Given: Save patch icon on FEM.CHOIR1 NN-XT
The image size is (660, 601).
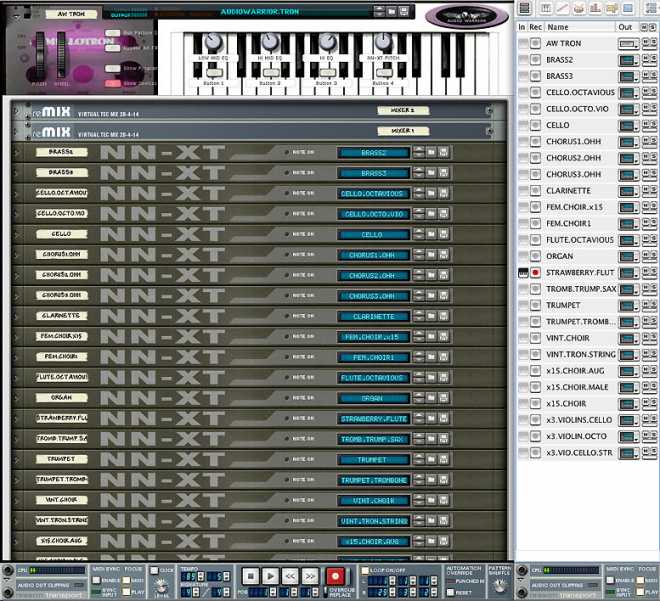Looking at the screenshot, I should [443, 357].
